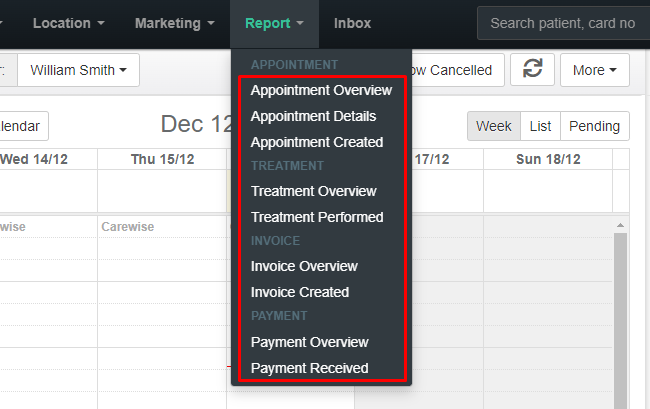The image size is (650, 409).
Task: Open the Inbox page
Action: [x=352, y=23]
